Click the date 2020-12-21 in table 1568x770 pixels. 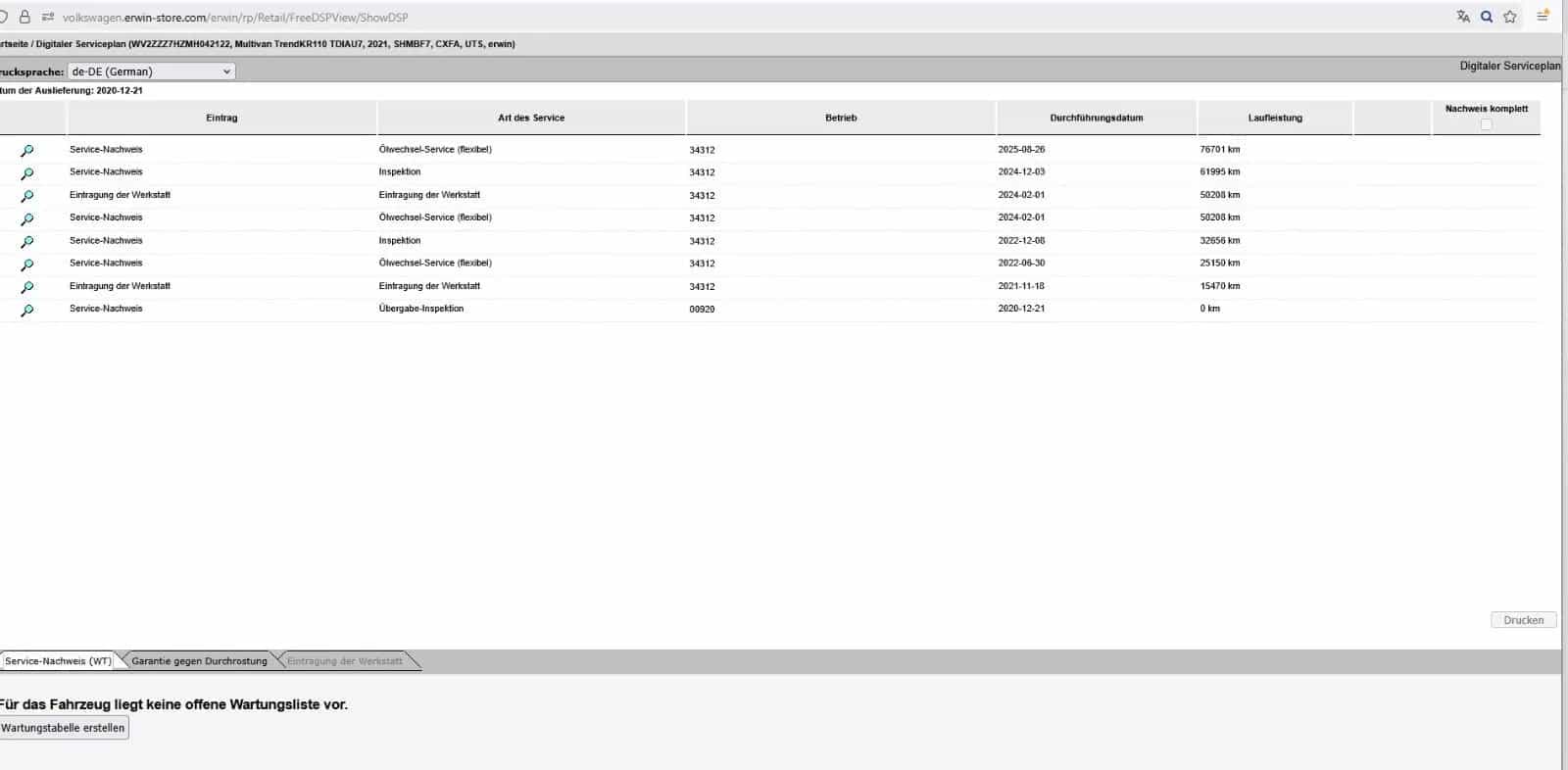tap(1021, 309)
